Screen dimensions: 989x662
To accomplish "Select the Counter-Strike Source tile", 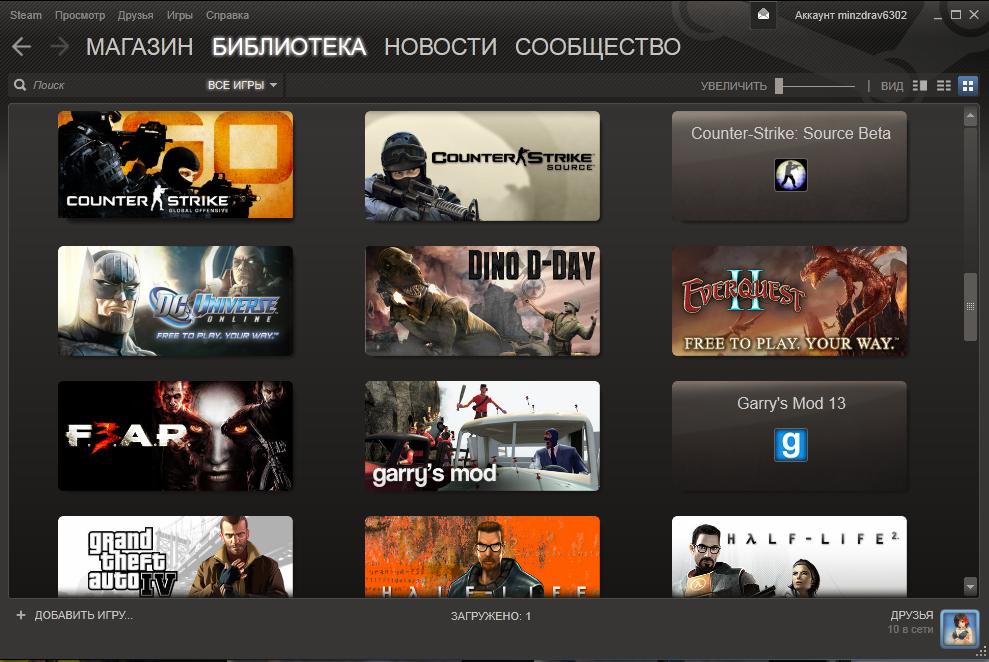I will pos(483,166).
